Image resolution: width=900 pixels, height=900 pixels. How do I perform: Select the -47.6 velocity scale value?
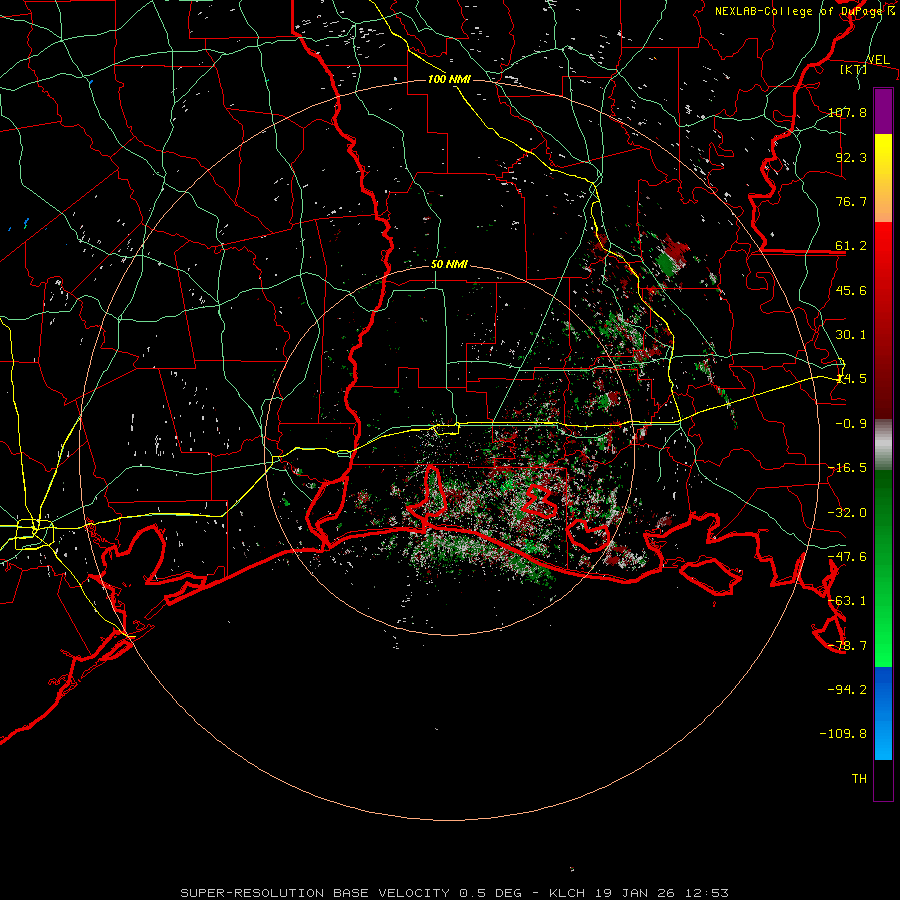coord(847,557)
